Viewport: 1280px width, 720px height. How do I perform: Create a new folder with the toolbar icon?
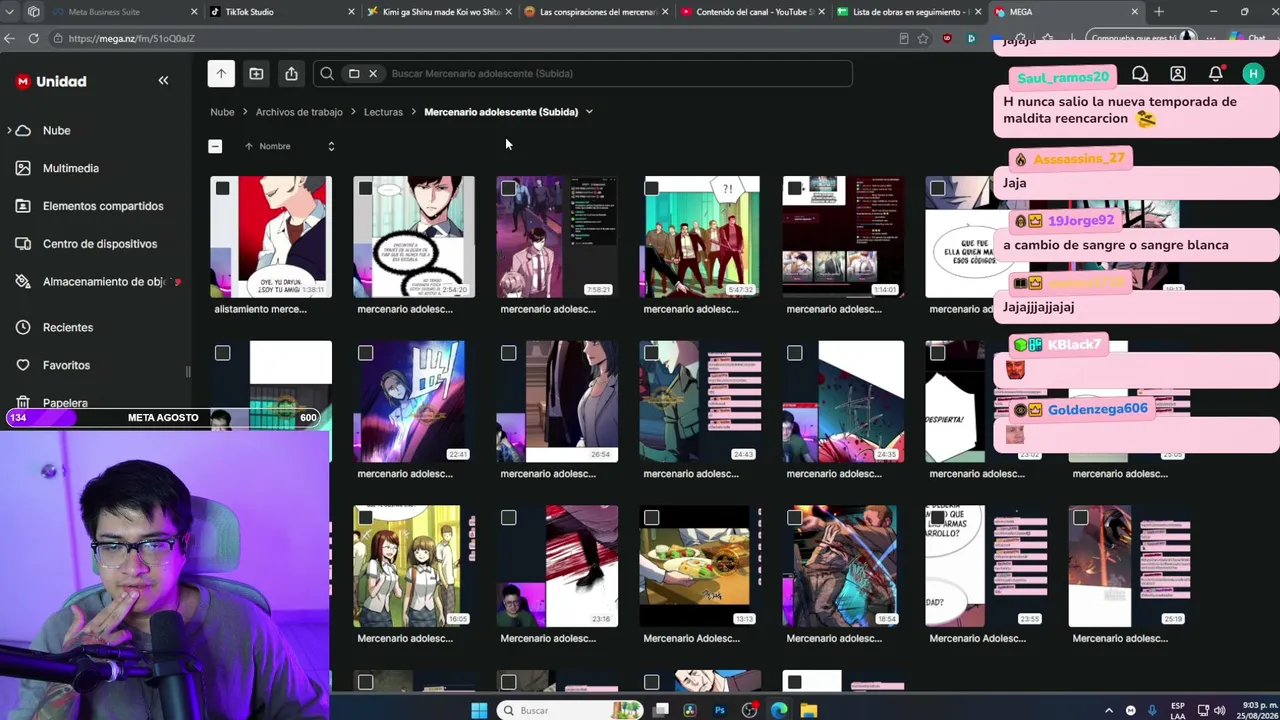click(x=256, y=73)
